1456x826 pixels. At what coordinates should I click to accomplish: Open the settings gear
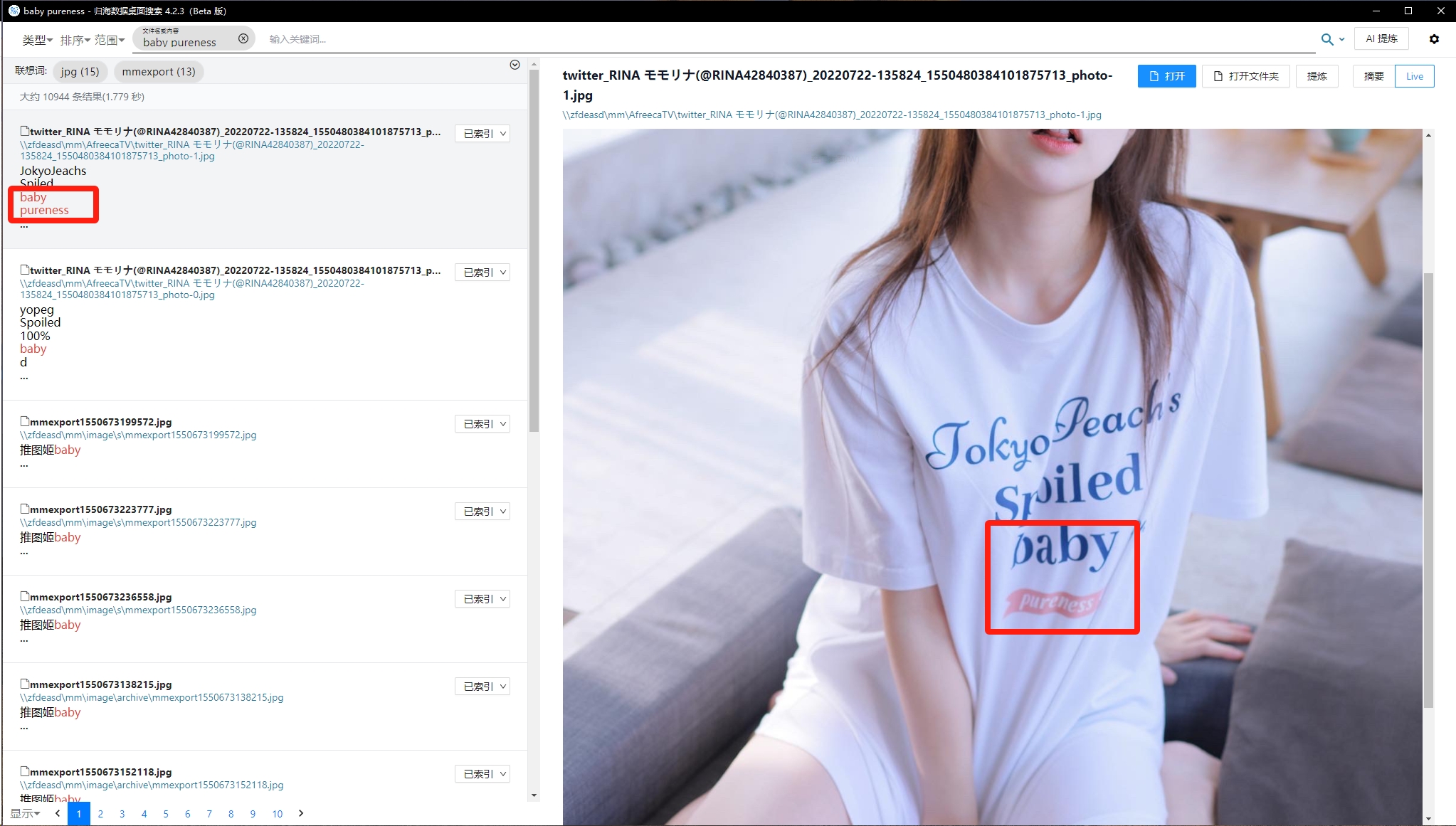(1434, 39)
